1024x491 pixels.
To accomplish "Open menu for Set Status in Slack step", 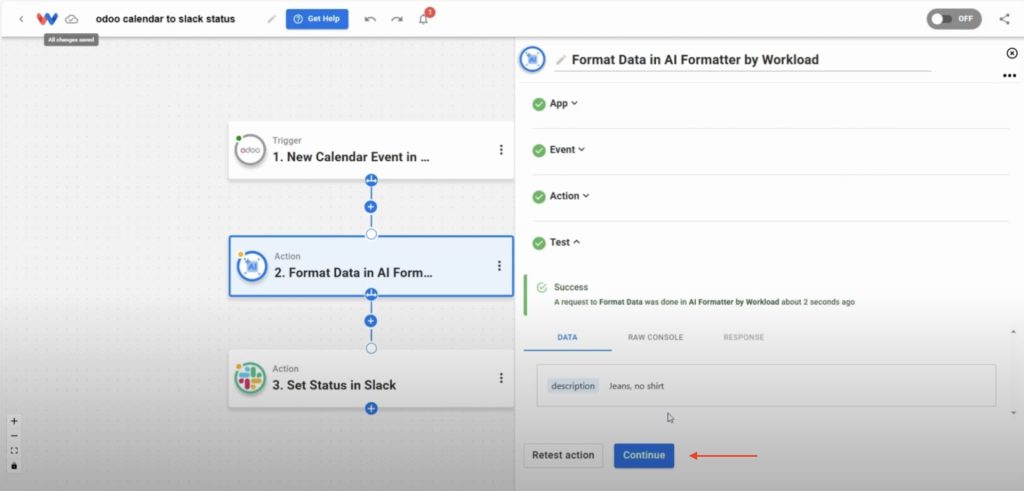I will 501,378.
